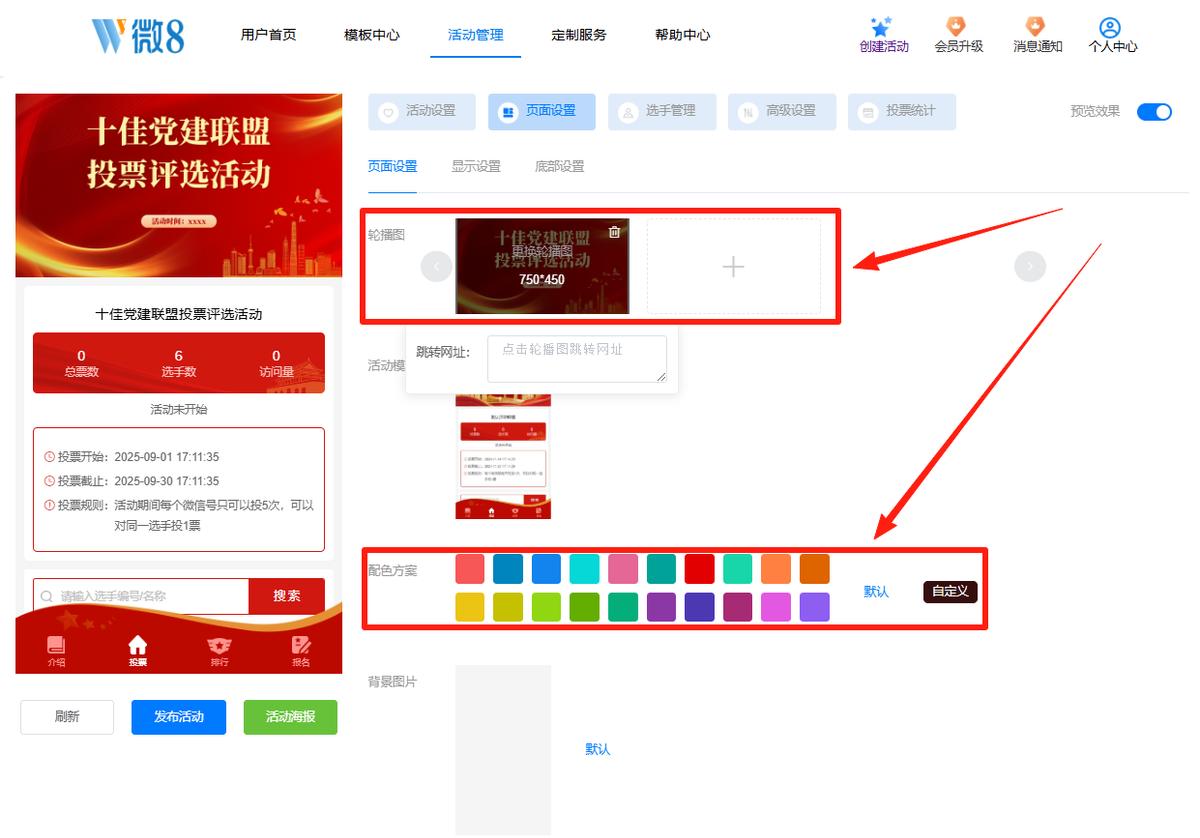The width and height of the screenshot is (1200, 838).
Task: Switch to the 活动设置 step tab
Action: [x=422, y=112]
